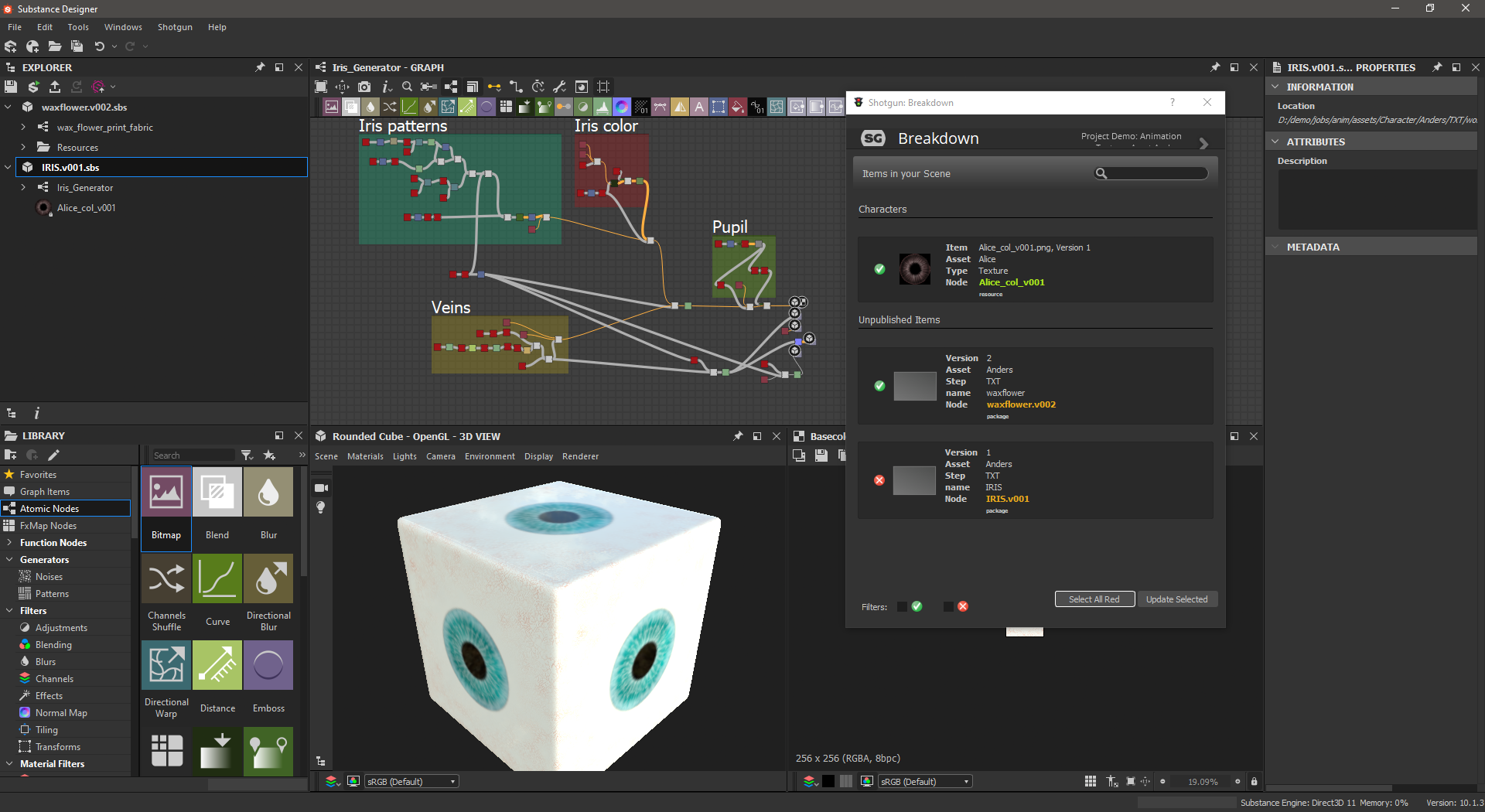Fit graph to view in graph toolbar
Viewport: 1485px width, 812px height.
321,87
